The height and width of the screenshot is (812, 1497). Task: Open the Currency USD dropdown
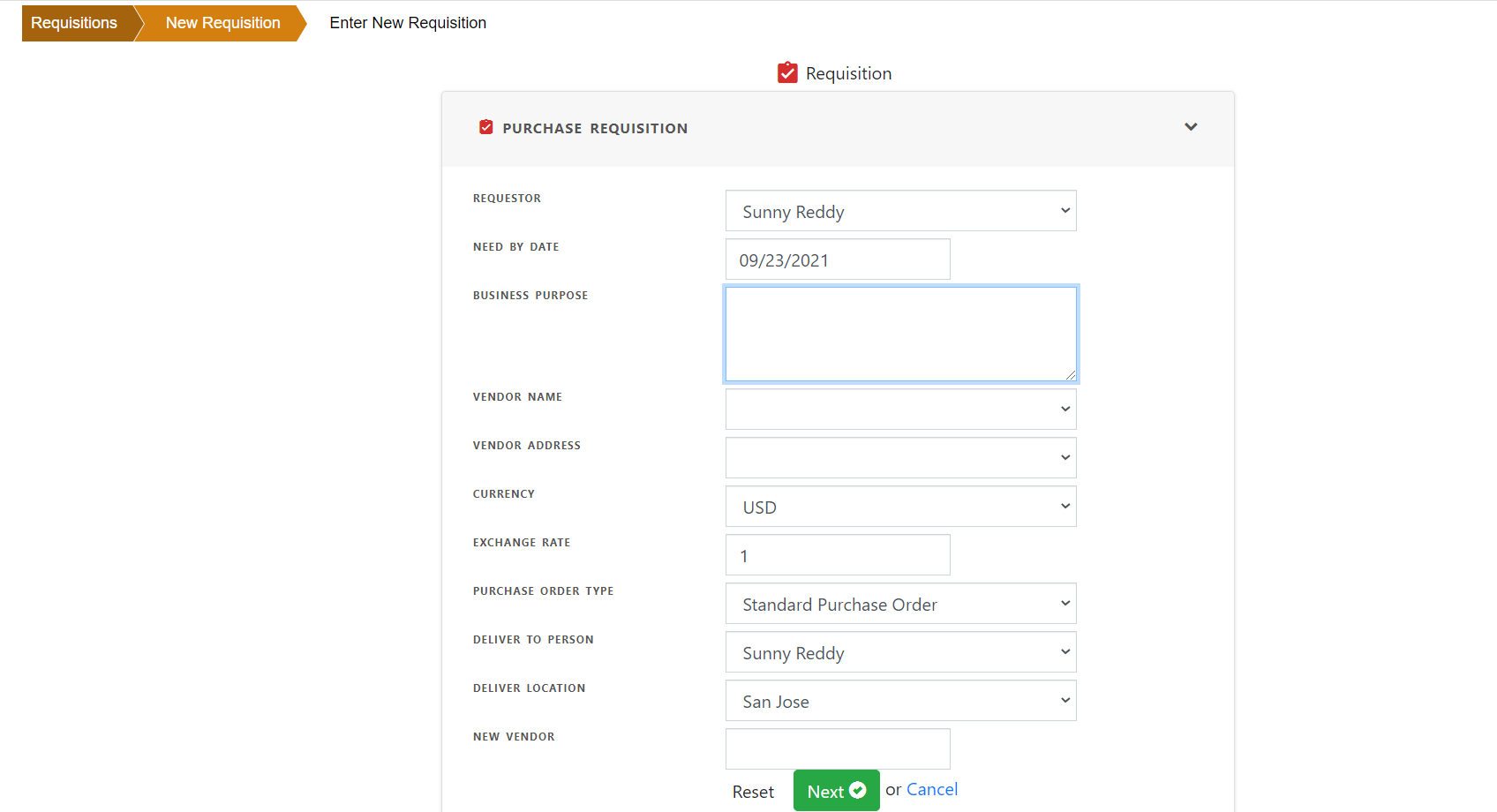click(x=900, y=507)
